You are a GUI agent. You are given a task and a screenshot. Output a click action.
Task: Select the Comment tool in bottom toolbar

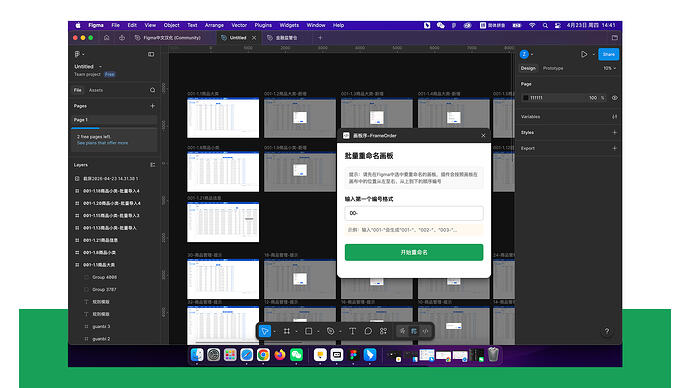click(x=368, y=331)
